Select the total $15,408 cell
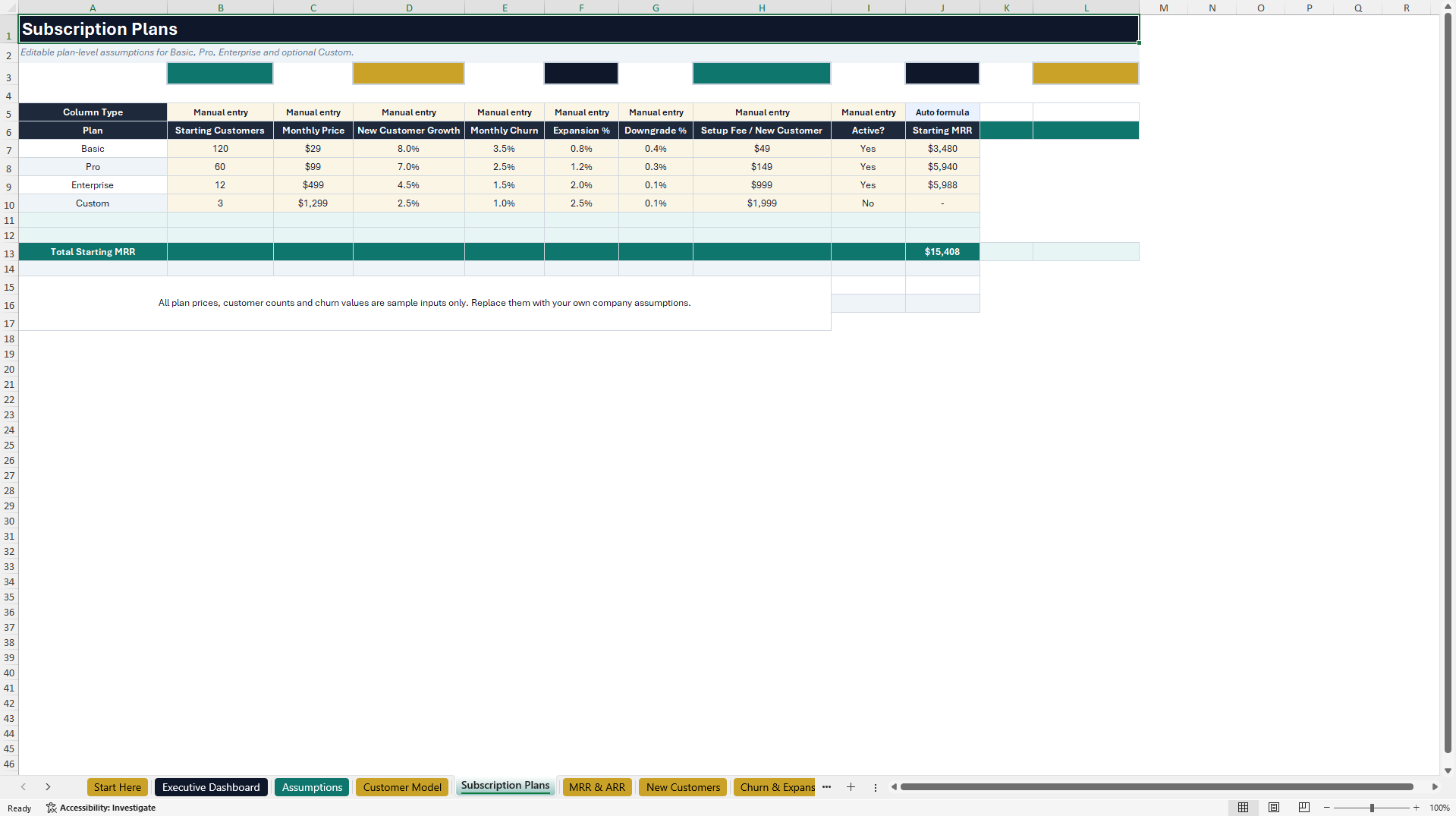The image size is (1456, 816). [x=942, y=252]
